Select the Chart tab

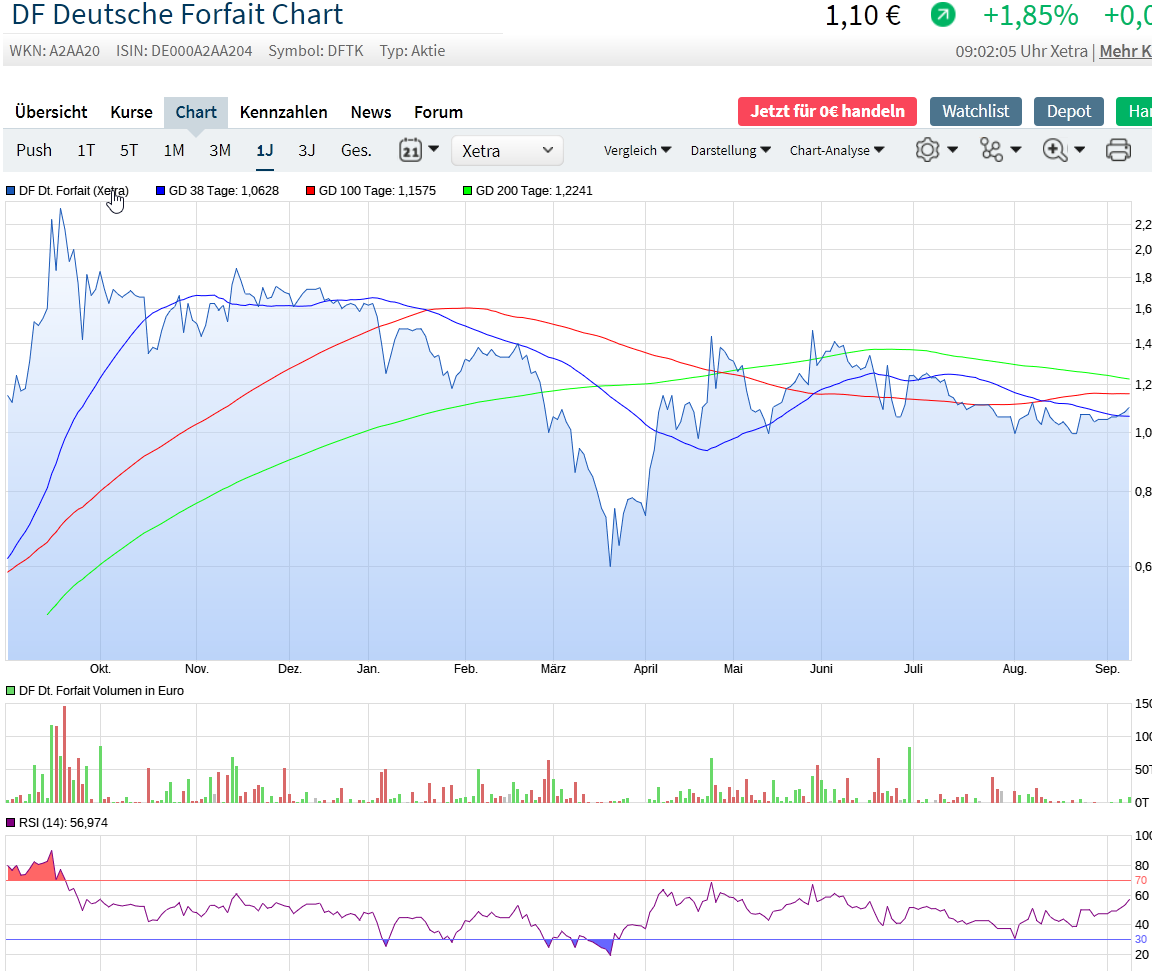(196, 112)
